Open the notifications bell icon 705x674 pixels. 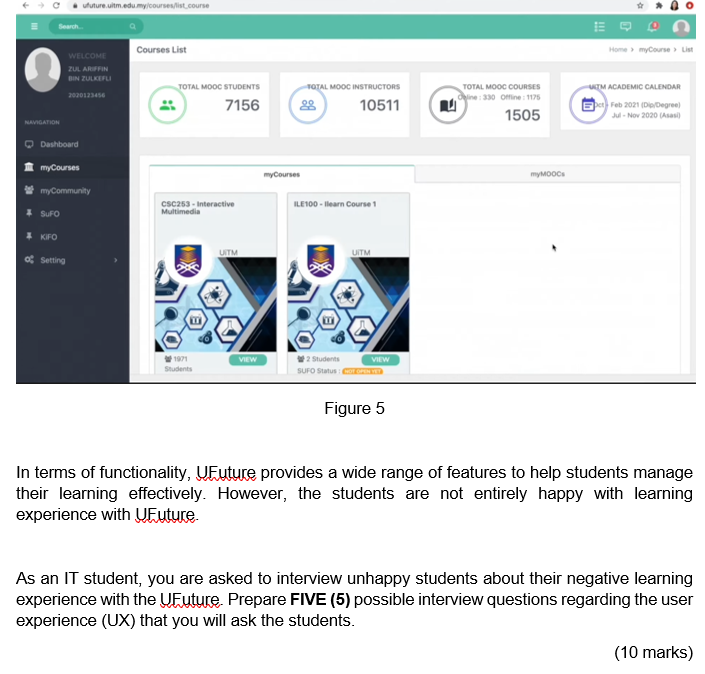tap(652, 27)
